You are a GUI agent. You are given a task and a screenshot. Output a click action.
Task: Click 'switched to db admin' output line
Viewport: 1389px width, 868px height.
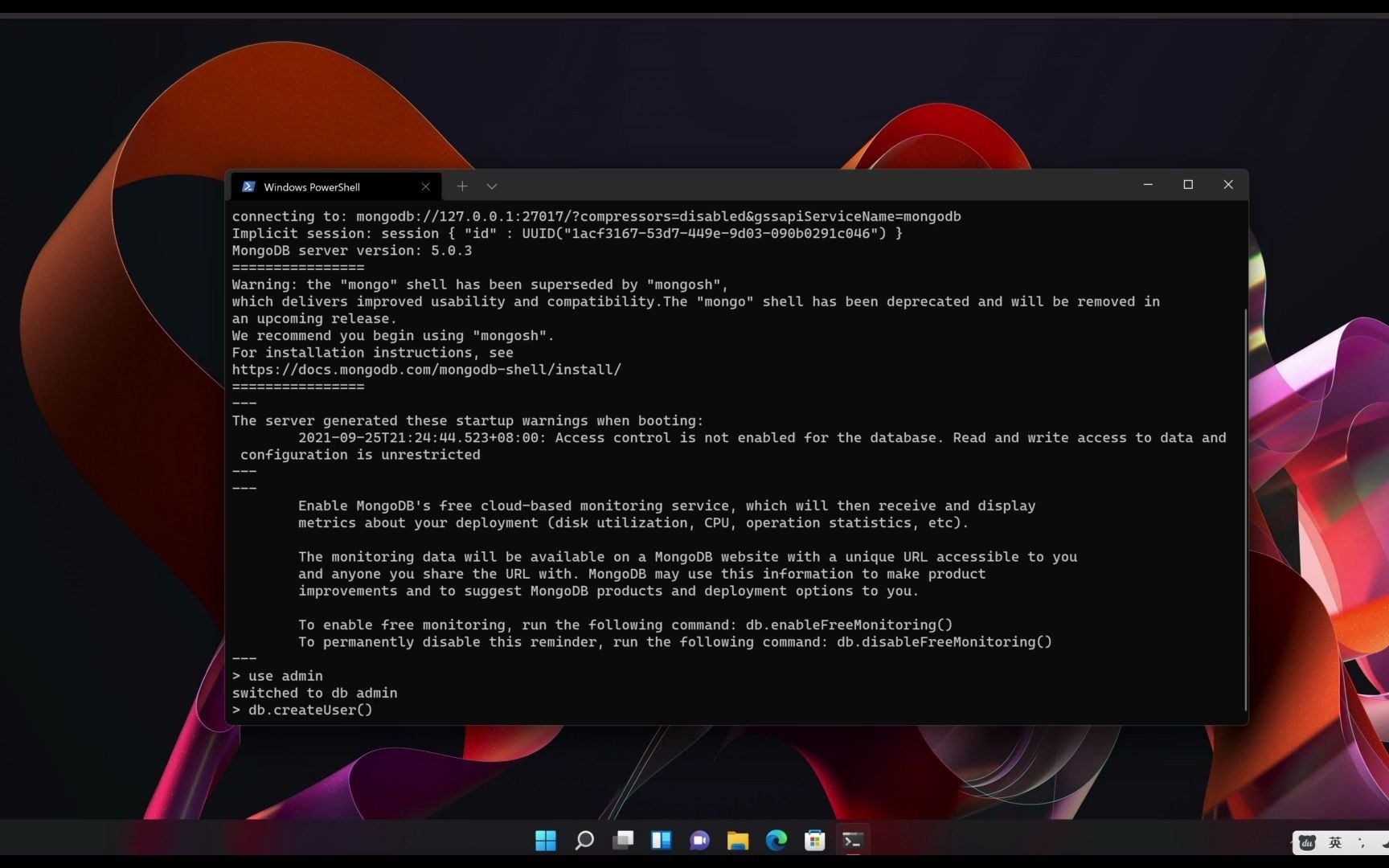pyautogui.click(x=314, y=693)
